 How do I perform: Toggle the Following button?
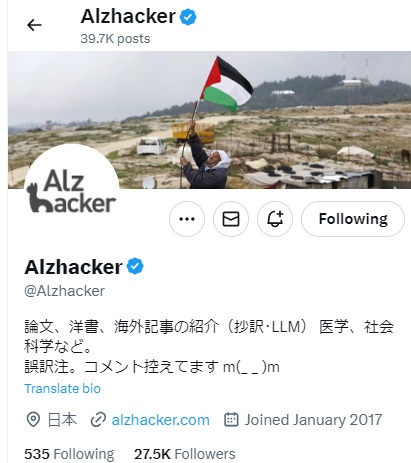353,219
